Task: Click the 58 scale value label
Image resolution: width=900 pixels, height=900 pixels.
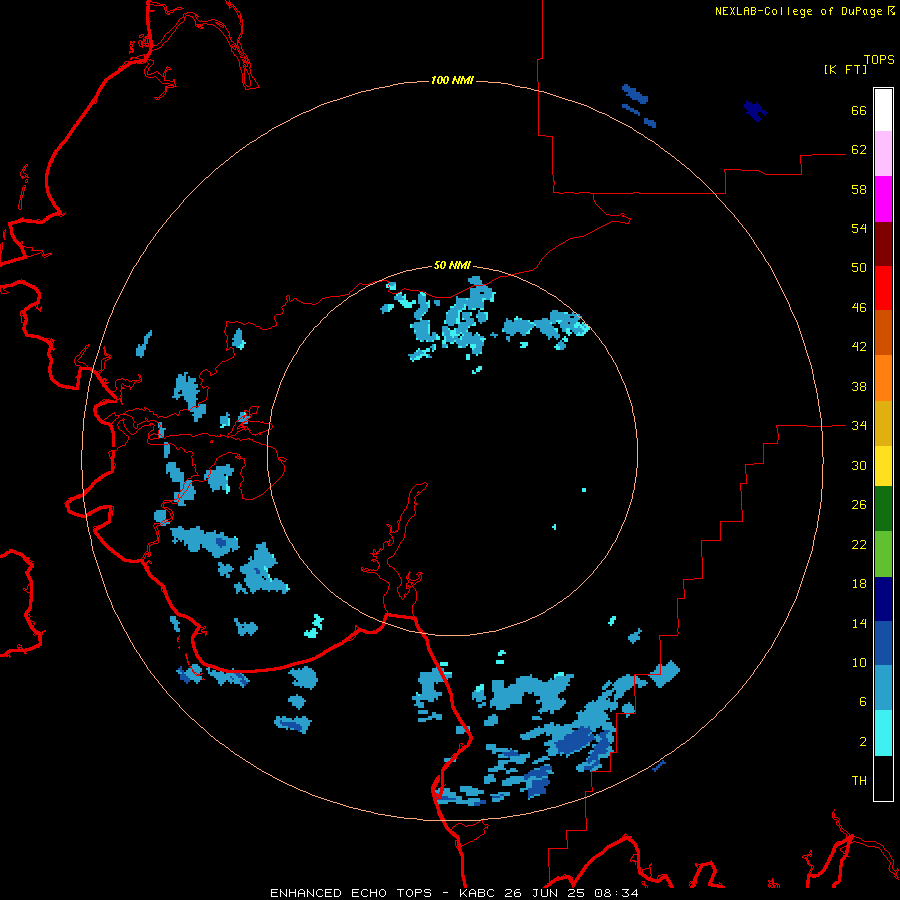Action: [859, 189]
